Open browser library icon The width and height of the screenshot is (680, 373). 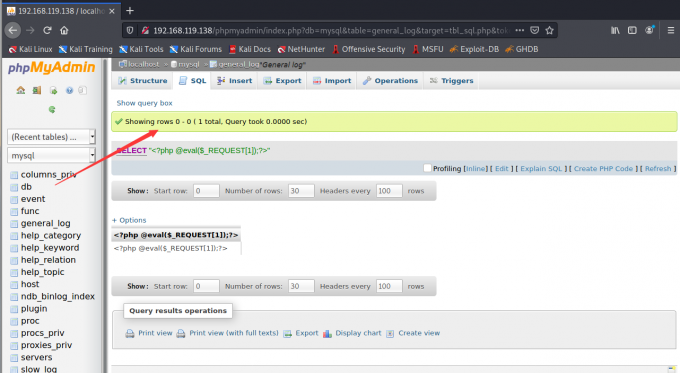(x=615, y=30)
